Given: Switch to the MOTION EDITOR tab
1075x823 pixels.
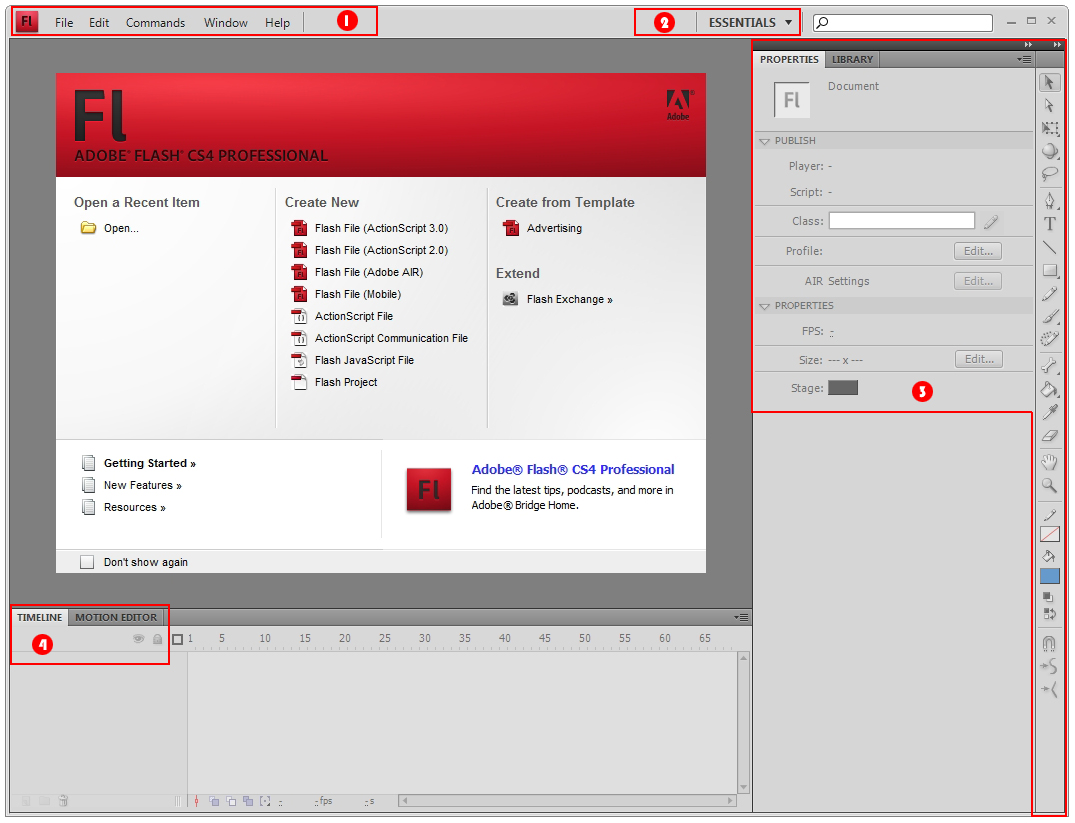Looking at the screenshot, I should click(115, 617).
